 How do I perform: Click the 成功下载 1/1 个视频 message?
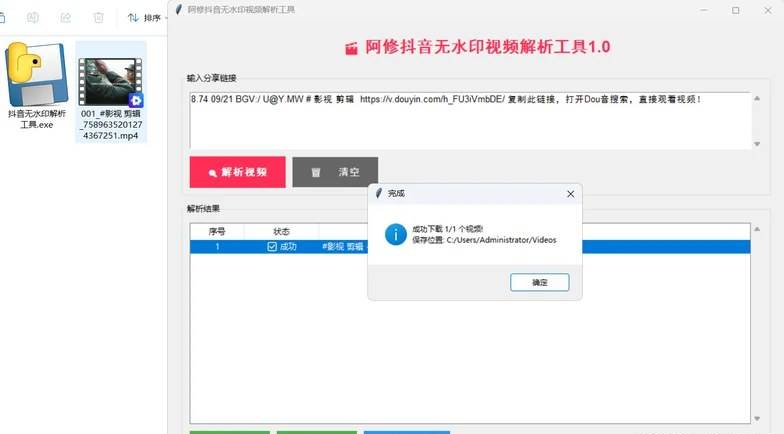(448, 229)
